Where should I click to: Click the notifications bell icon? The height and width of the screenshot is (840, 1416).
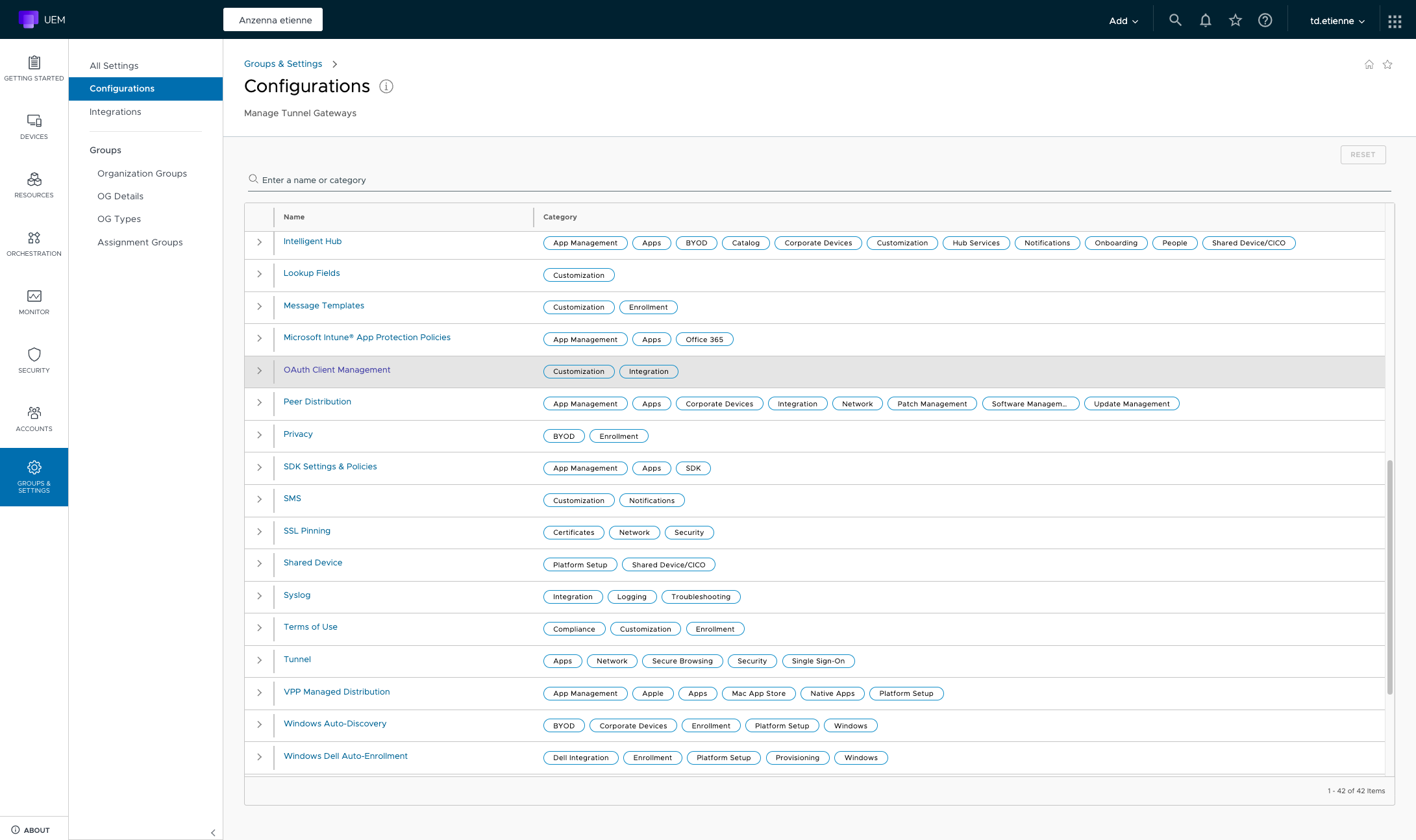1205,20
